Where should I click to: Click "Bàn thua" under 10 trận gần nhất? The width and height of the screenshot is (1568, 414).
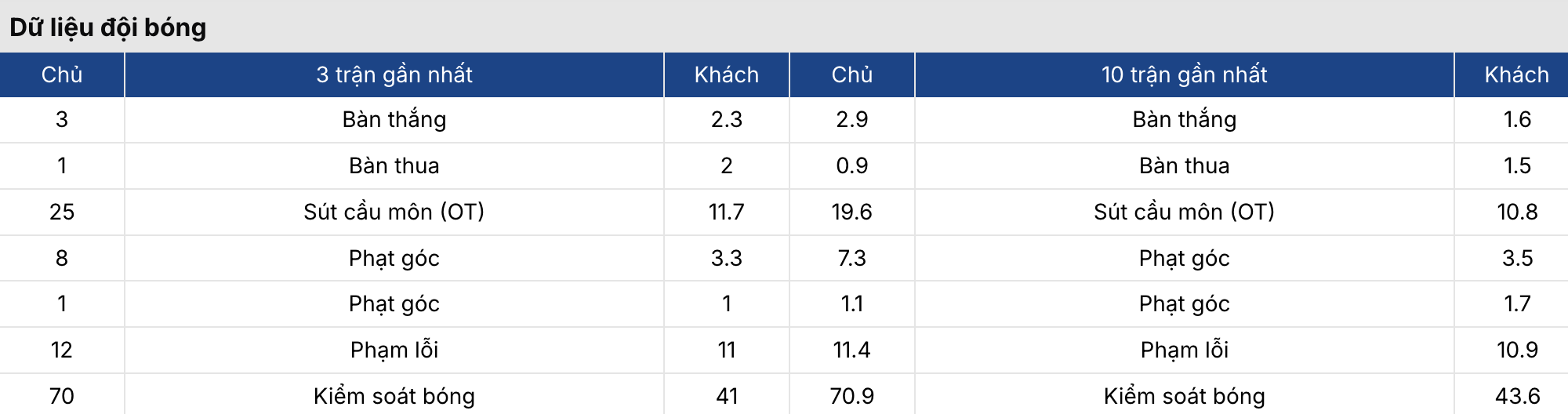(x=1184, y=165)
